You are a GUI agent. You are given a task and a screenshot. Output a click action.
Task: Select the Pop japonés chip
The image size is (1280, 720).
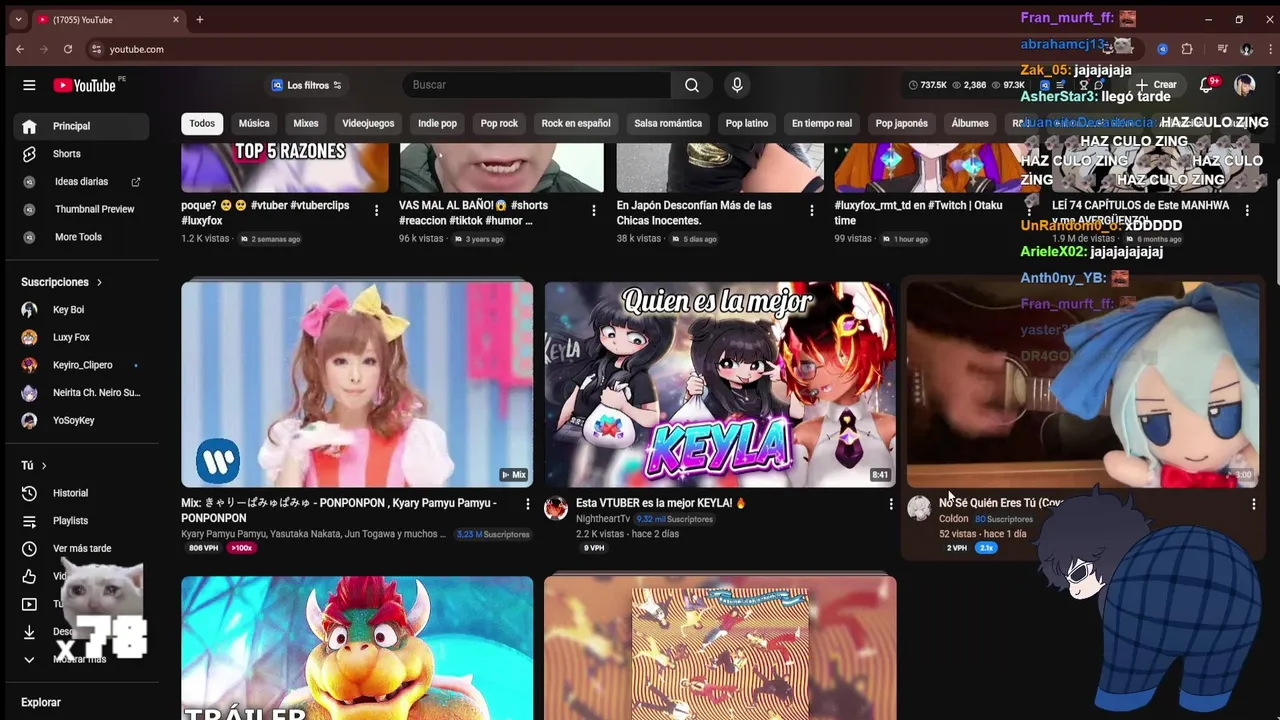tap(902, 123)
